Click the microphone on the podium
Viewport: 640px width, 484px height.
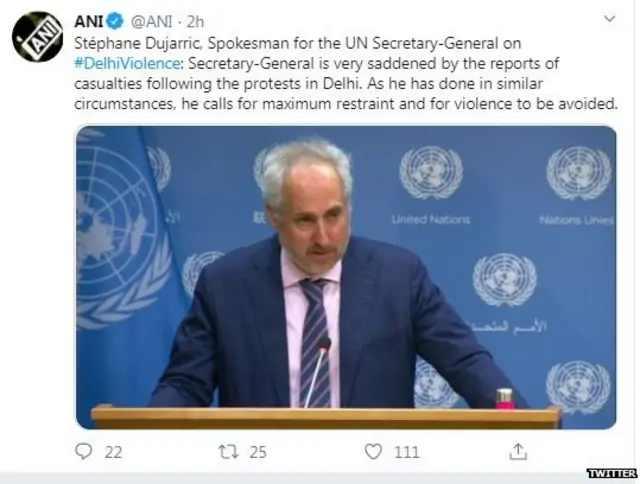click(x=319, y=371)
